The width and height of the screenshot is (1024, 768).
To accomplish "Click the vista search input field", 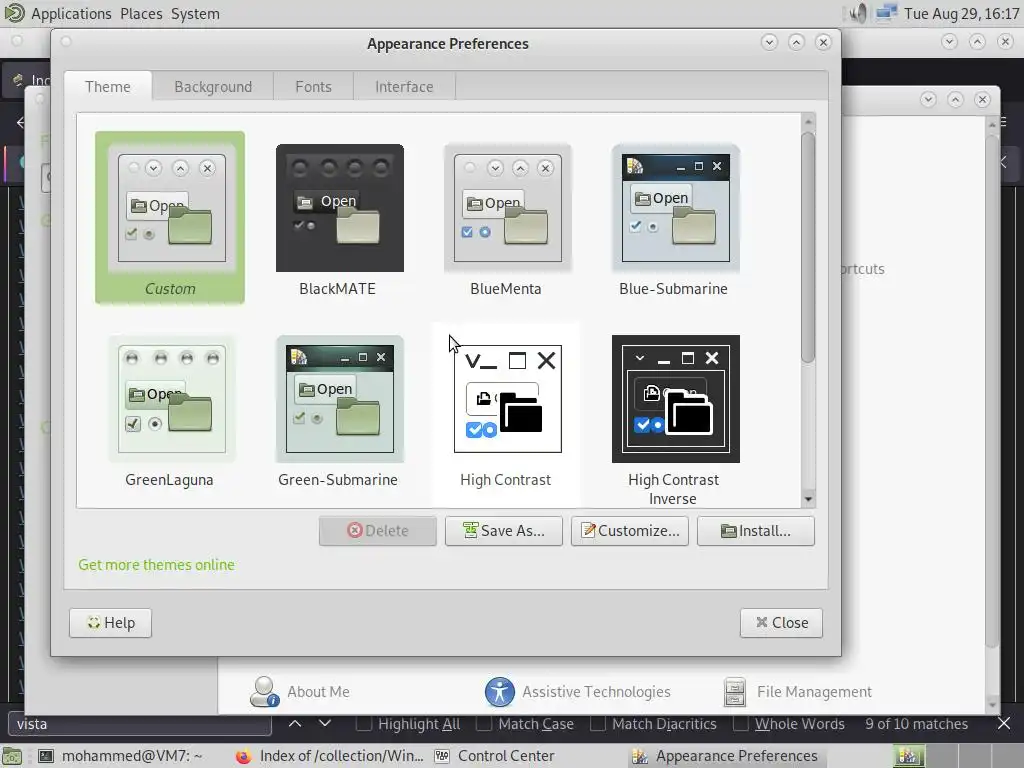I will [140, 724].
